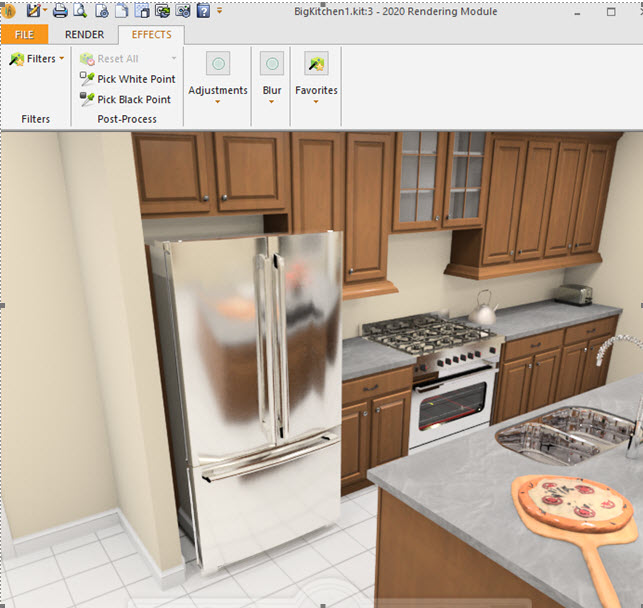Screen dimensions: 643x608
Task: Click the Blur effect icon
Action: pyautogui.click(x=271, y=63)
